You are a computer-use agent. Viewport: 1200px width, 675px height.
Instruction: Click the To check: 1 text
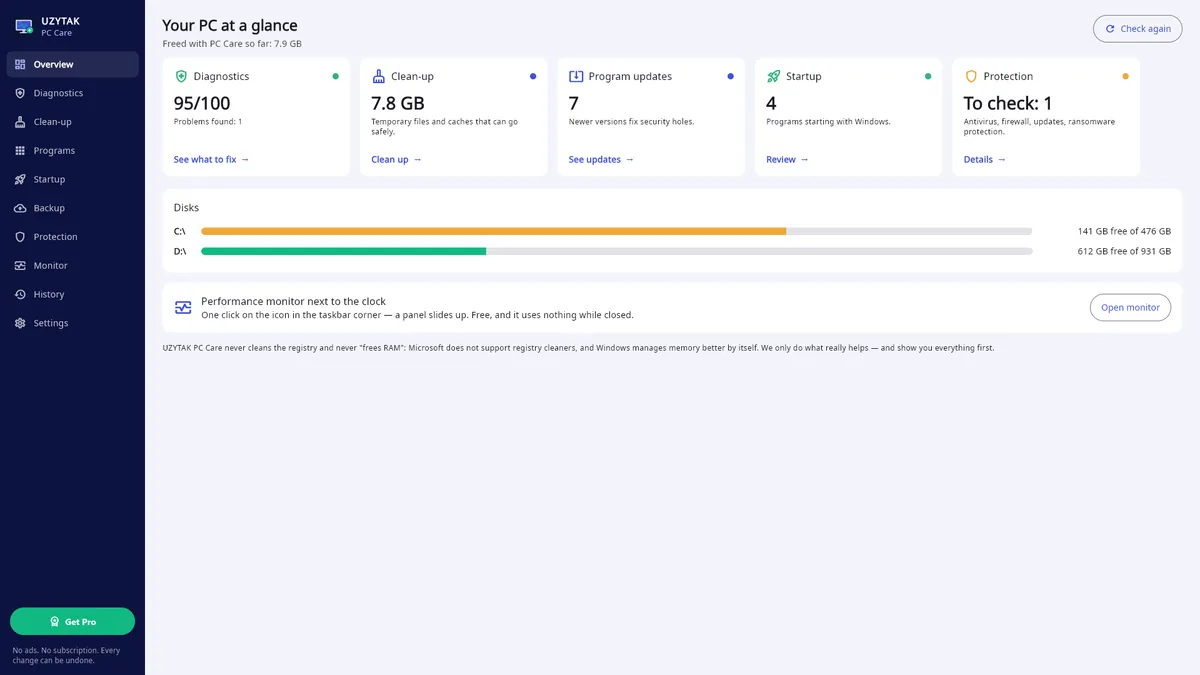(x=1008, y=103)
